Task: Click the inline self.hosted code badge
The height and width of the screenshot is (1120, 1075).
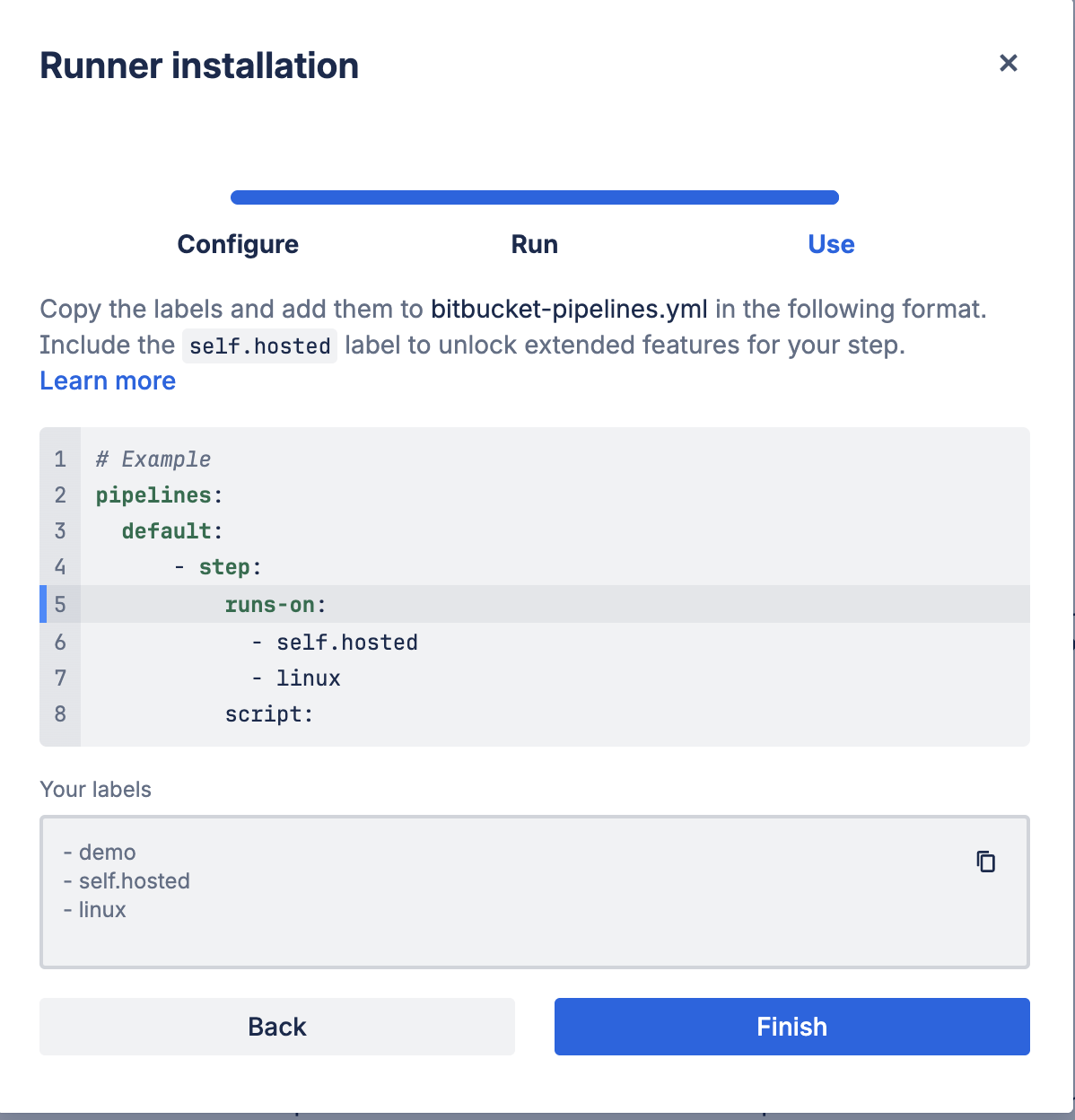Action: (x=259, y=346)
